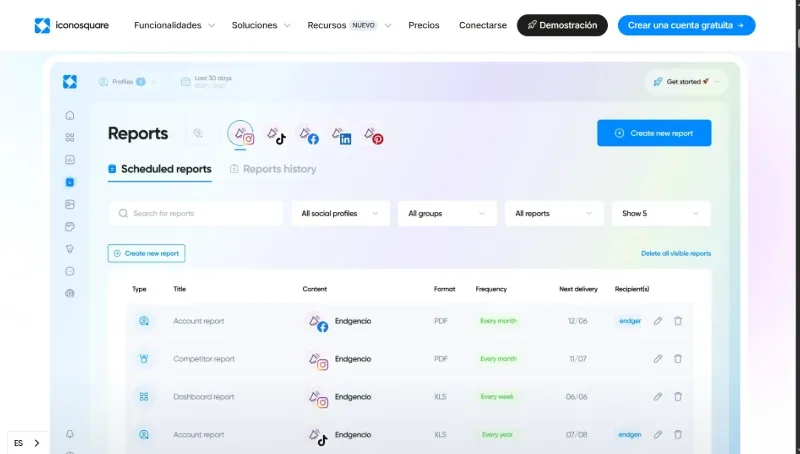This screenshot has width=800, height=454.
Task: Click the notification bell in sidebar
Action: coord(69,434)
